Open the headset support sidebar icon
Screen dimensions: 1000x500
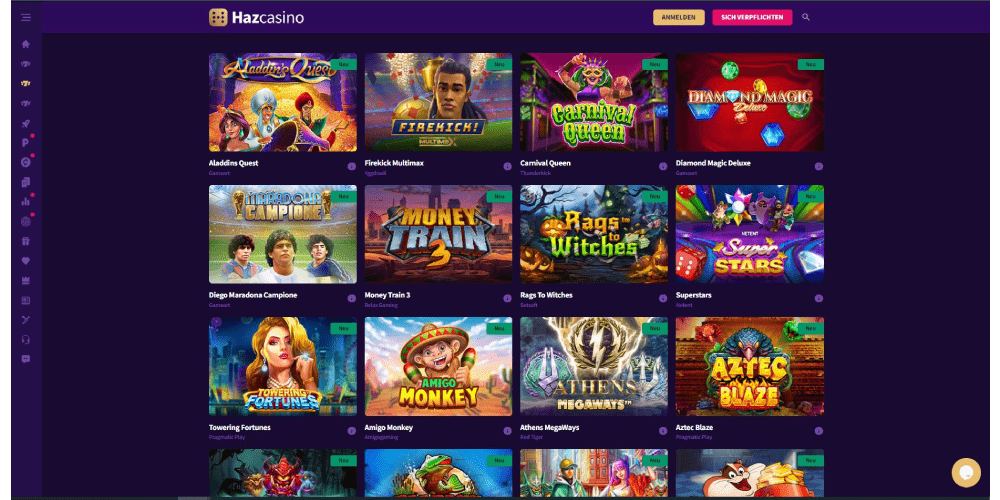point(26,339)
